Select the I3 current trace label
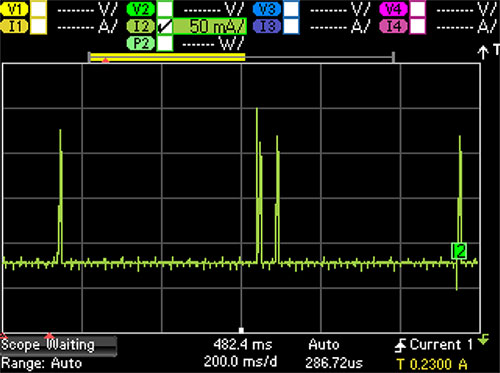 tap(267, 26)
